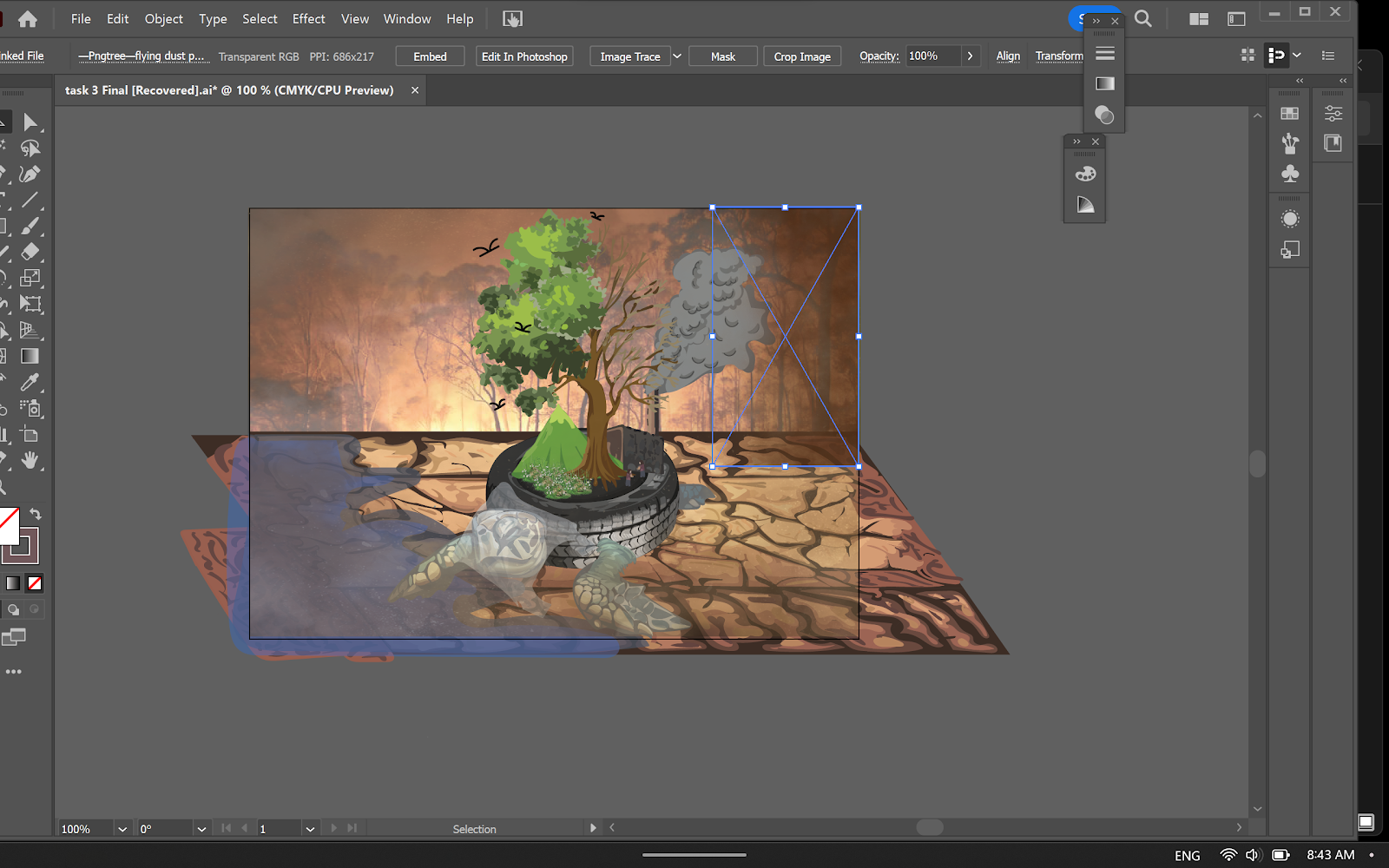Pick the Eyedropper tool

(30, 382)
